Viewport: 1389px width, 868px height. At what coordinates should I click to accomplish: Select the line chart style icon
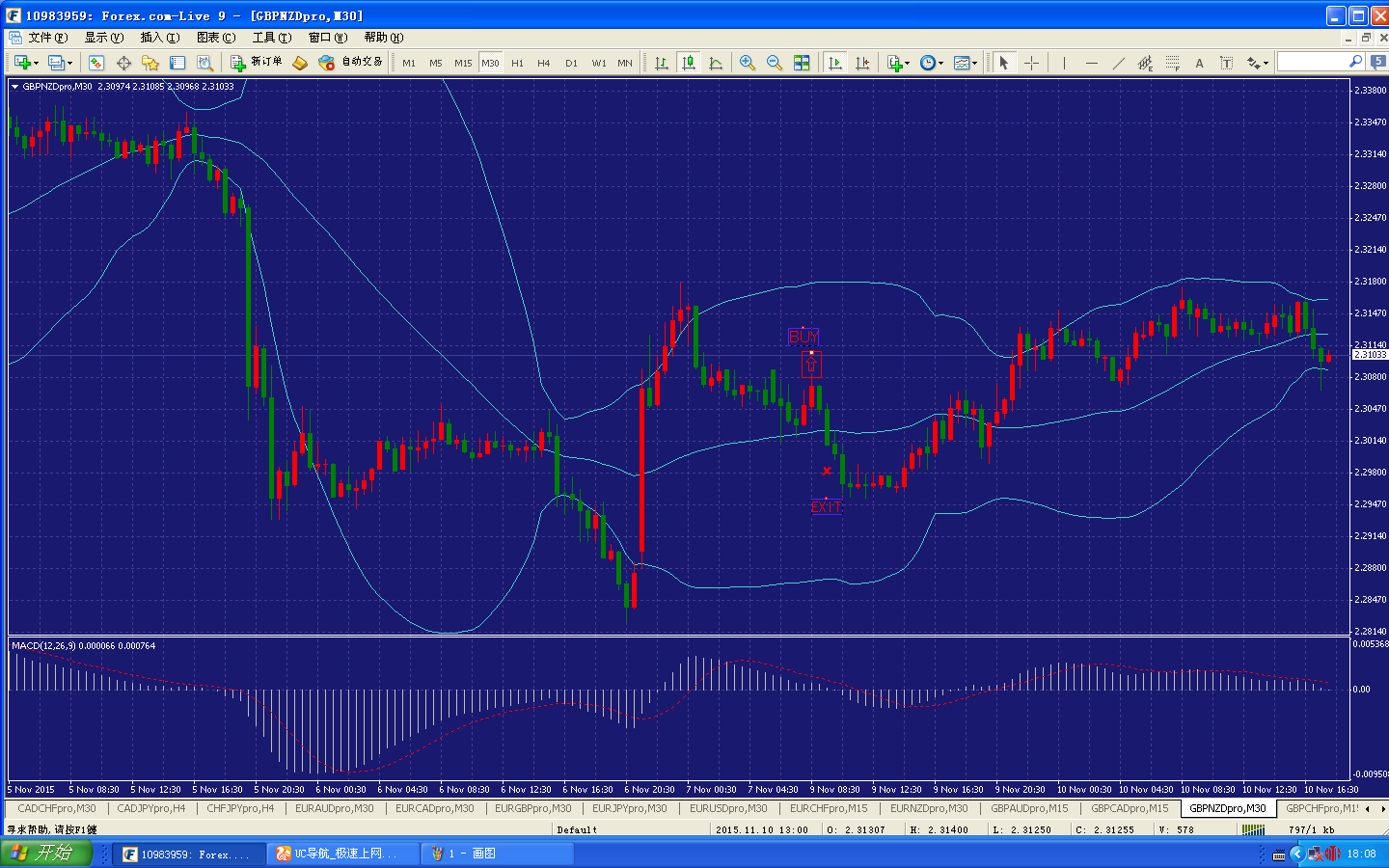[x=716, y=63]
